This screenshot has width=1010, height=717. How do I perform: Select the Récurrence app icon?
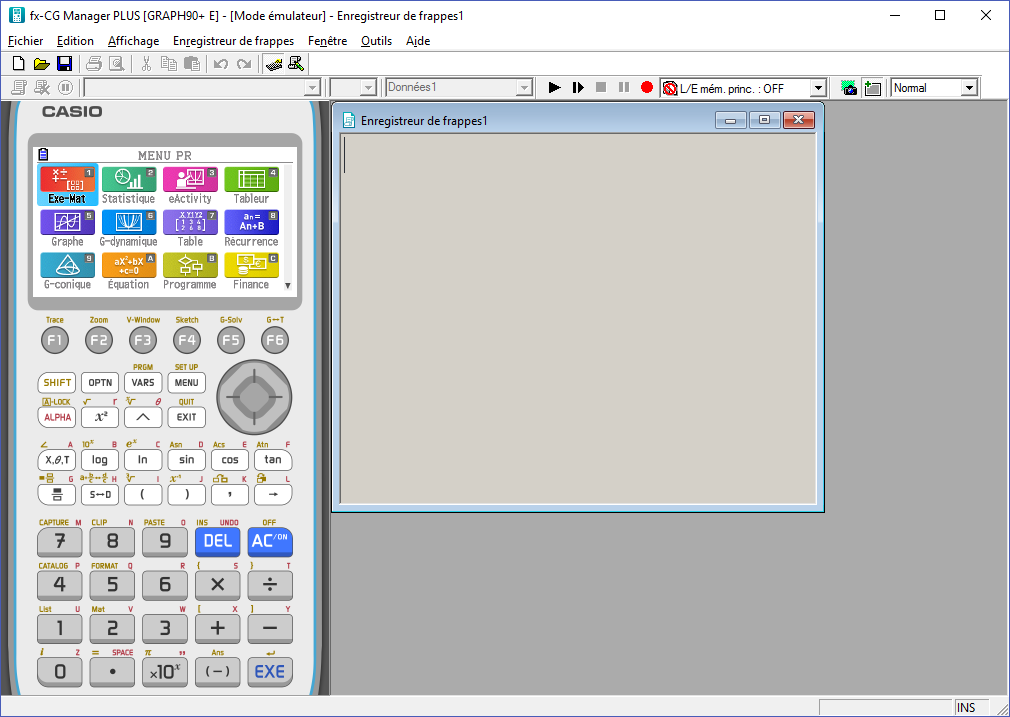[x=251, y=228]
